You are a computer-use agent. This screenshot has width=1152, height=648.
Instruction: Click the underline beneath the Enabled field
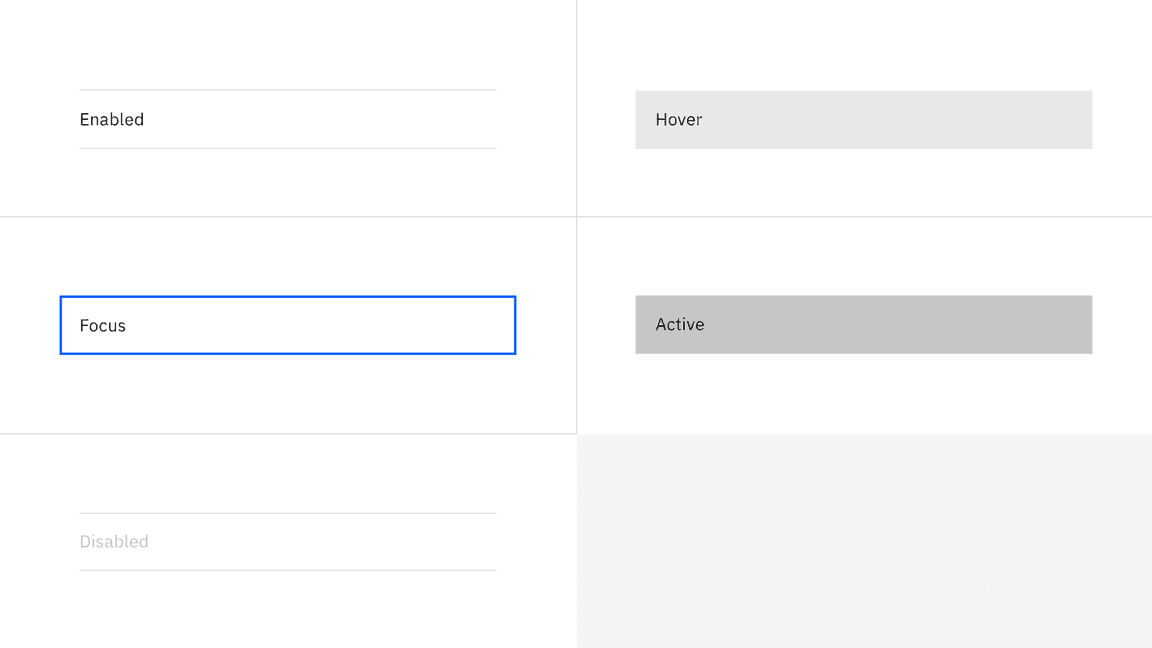pyautogui.click(x=287, y=149)
